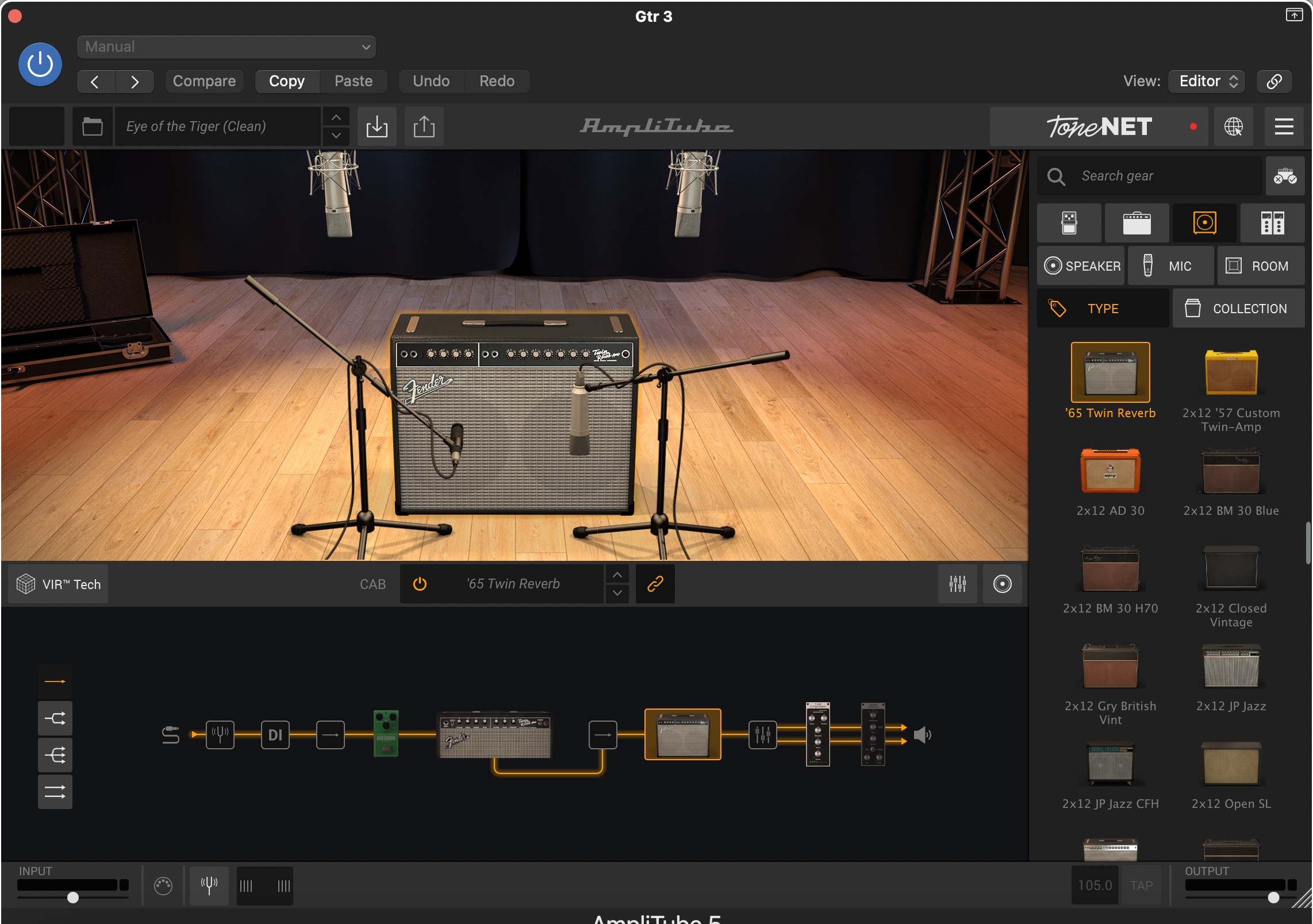Click the DI block in signal chain

(275, 734)
